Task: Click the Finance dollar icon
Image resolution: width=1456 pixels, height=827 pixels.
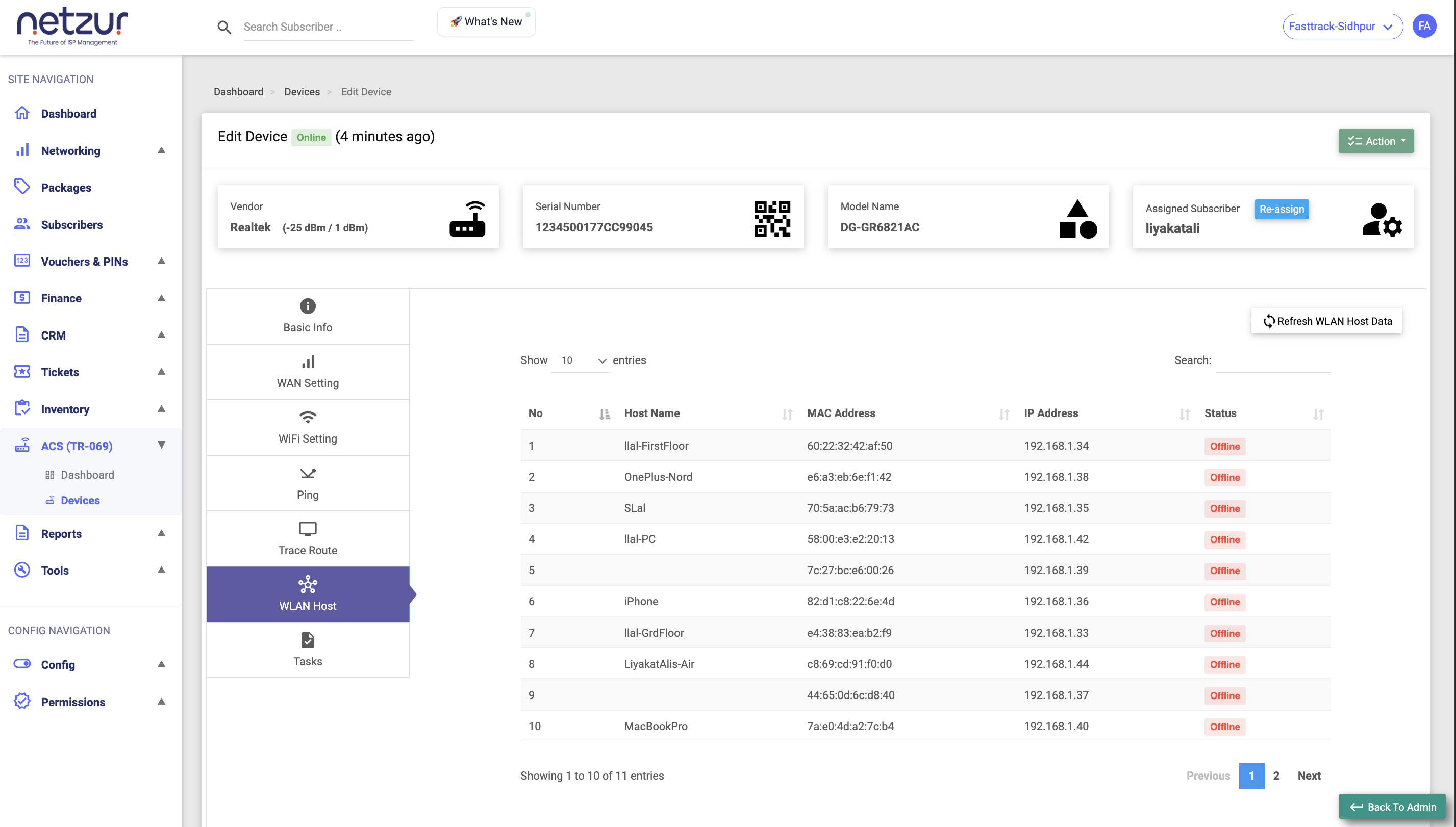Action: pyautogui.click(x=22, y=298)
